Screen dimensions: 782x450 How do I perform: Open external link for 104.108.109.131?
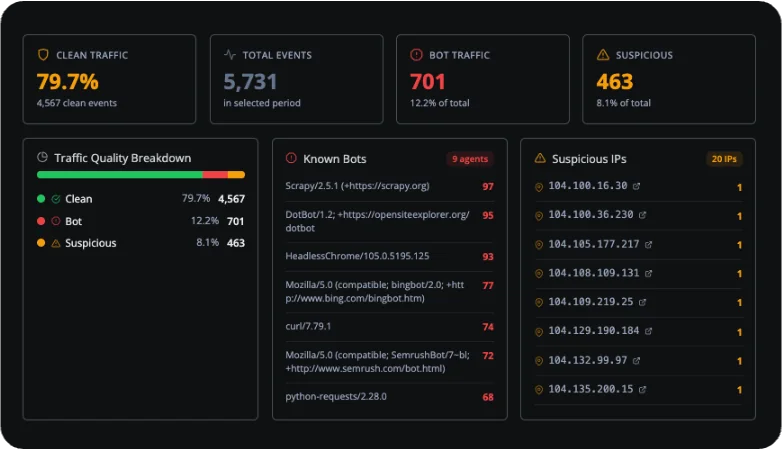click(x=648, y=273)
